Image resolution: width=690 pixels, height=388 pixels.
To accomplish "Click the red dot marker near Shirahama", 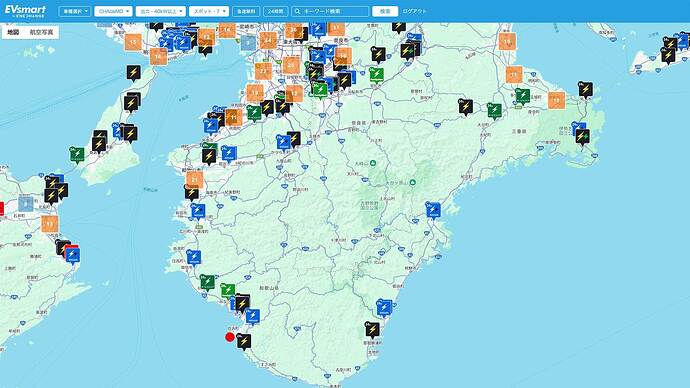I will [x=230, y=337].
